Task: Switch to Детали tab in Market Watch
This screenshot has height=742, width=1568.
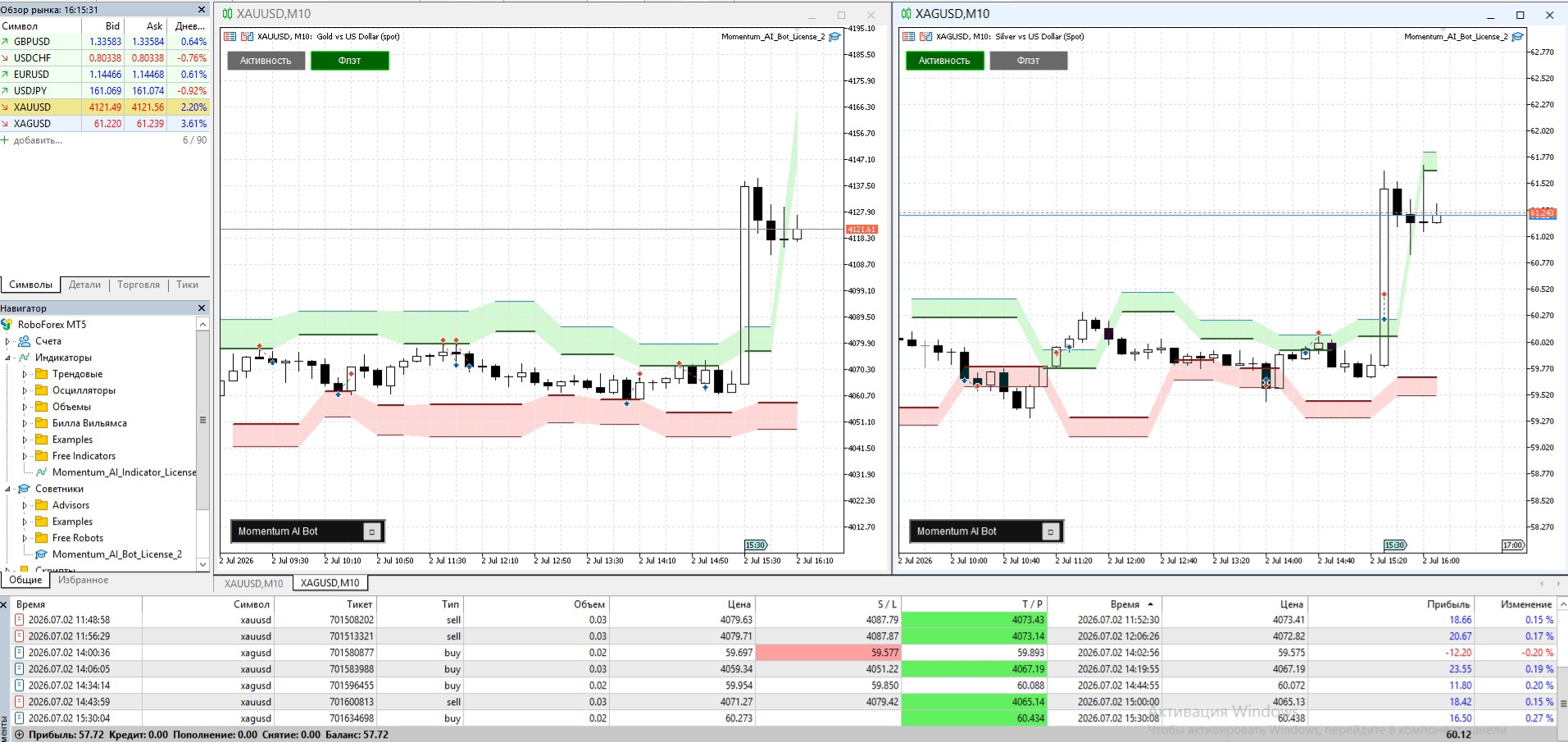Action: 84,285
